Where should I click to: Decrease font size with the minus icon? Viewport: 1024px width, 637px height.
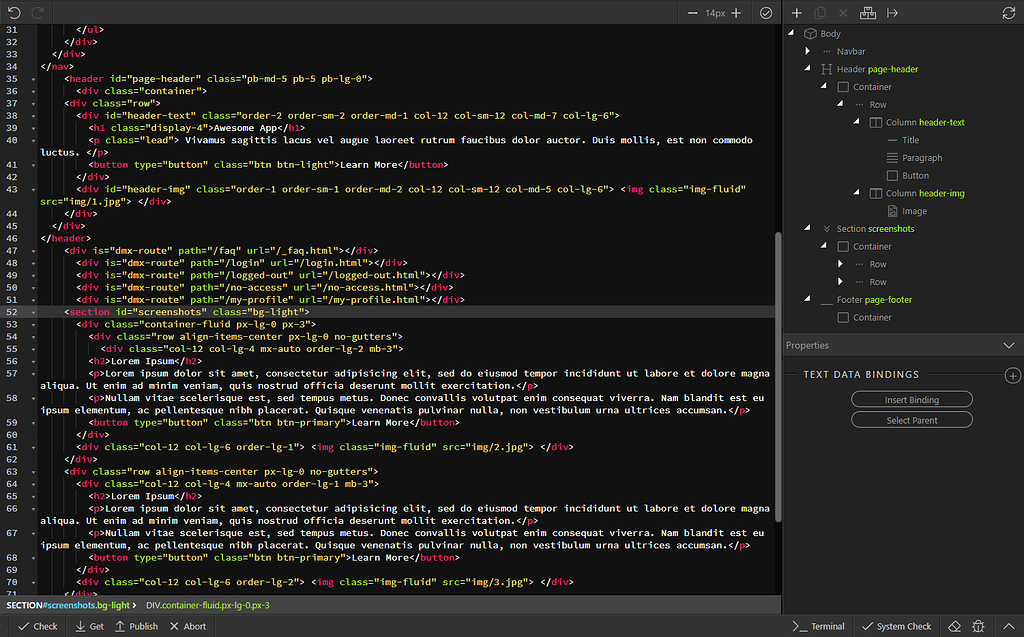click(x=692, y=13)
